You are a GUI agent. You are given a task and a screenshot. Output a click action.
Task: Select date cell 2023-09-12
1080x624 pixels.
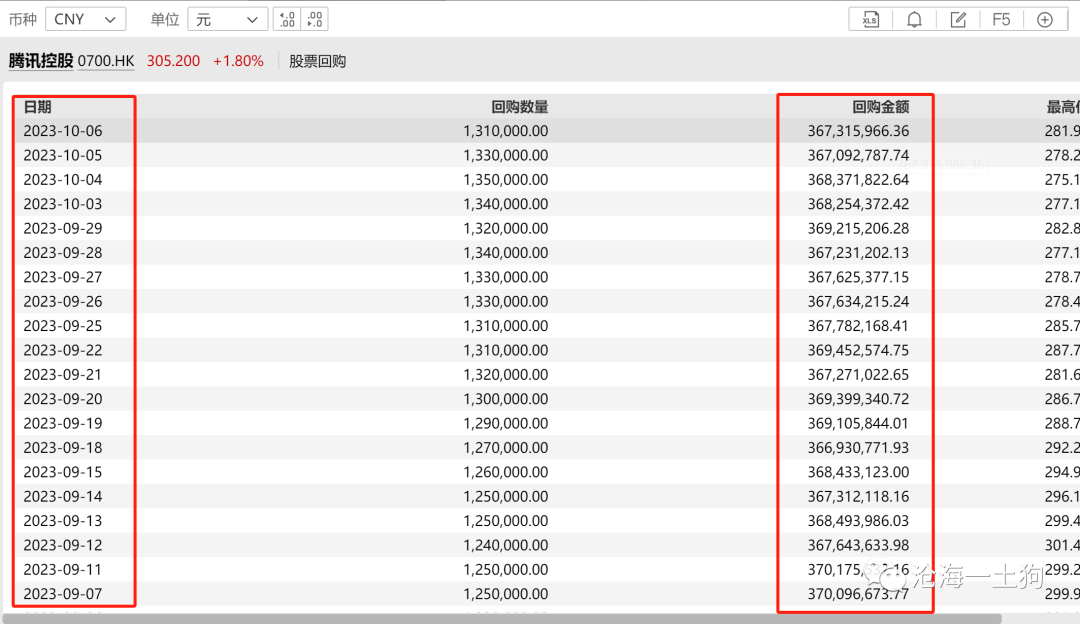pos(63,545)
